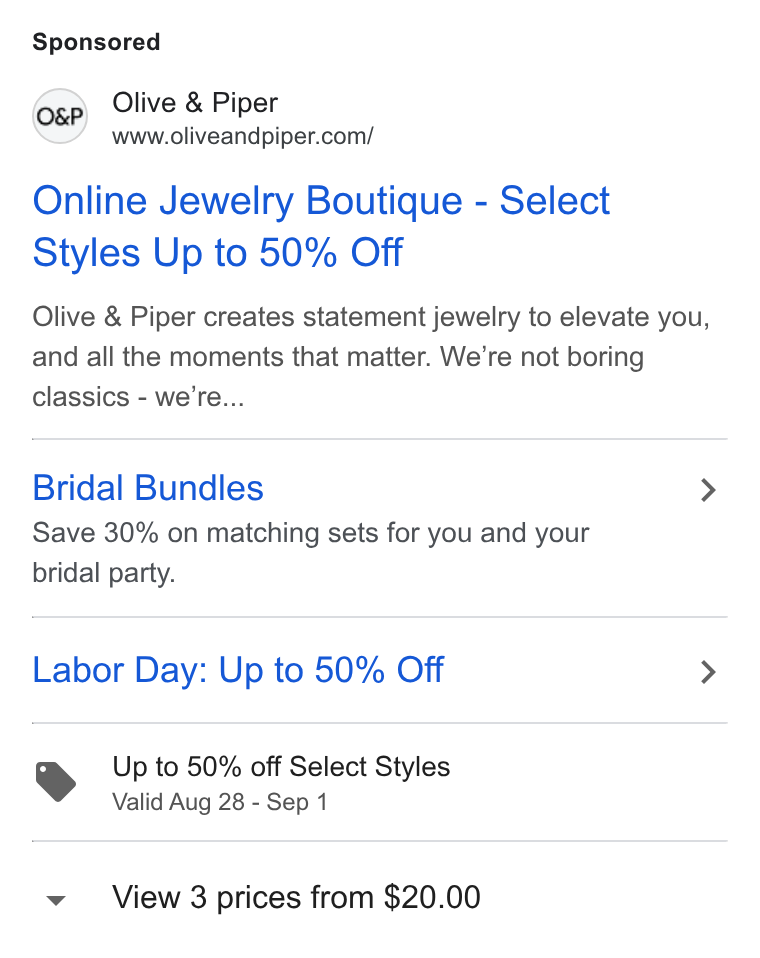The height and width of the screenshot is (958, 760).
Task: Open the Online Jewelry Boutique headline line
Action: pos(321,201)
